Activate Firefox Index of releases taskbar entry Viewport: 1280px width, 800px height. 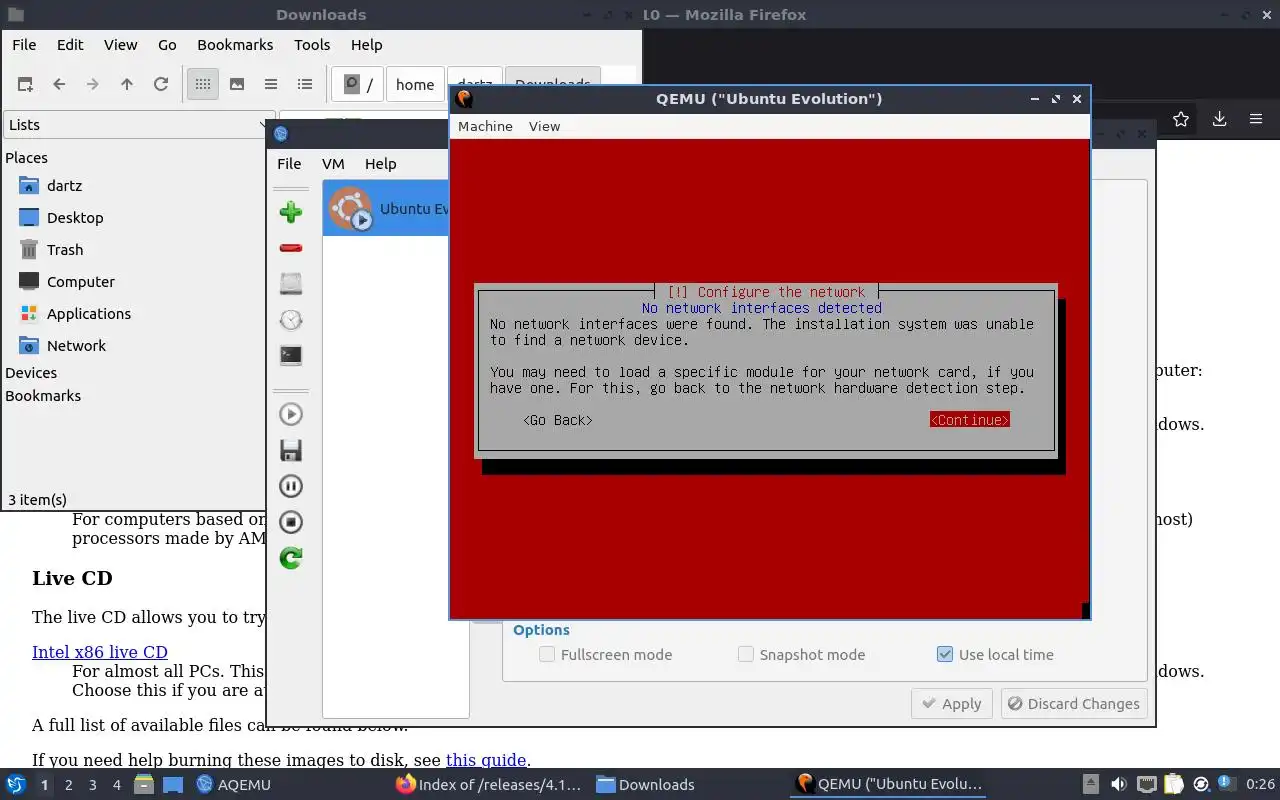(x=489, y=785)
